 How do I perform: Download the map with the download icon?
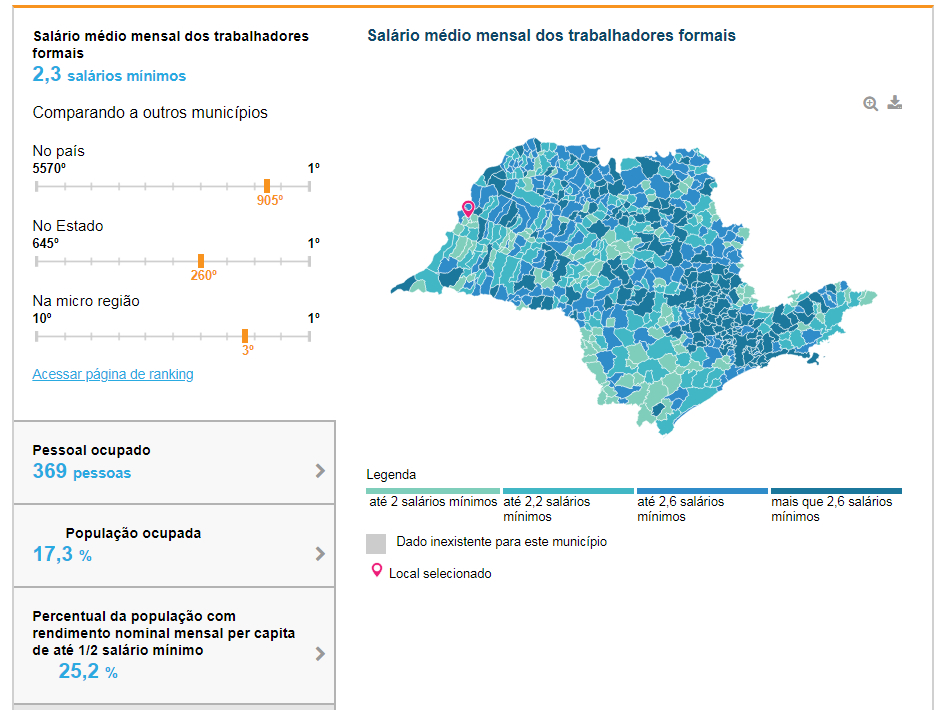pyautogui.click(x=895, y=102)
